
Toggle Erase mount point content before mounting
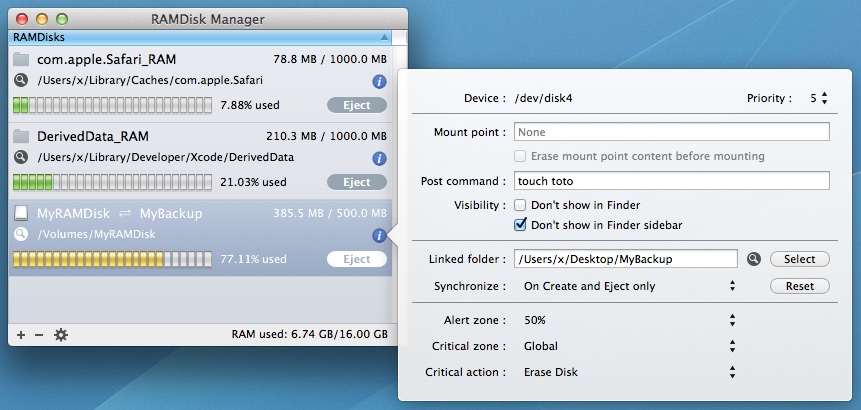point(519,156)
